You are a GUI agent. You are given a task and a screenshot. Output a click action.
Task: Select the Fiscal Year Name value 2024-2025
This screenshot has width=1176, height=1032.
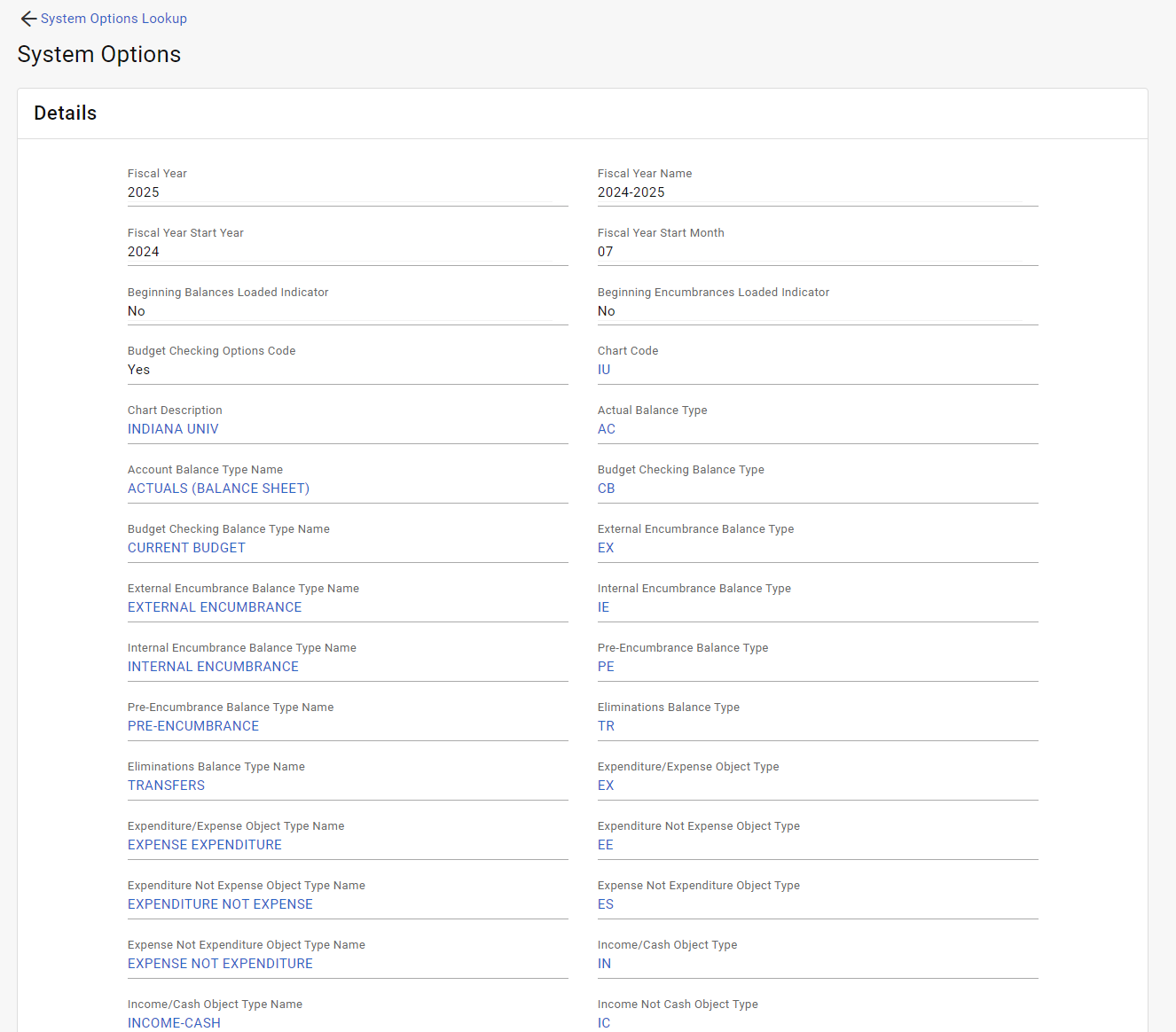pyautogui.click(x=631, y=192)
